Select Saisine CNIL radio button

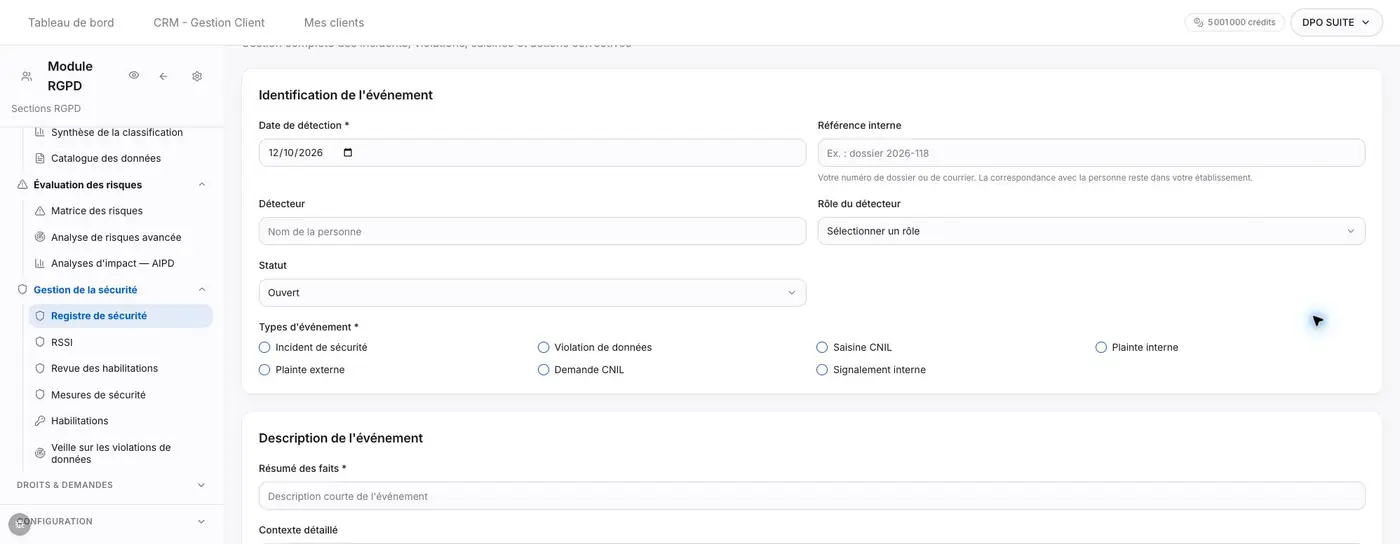[x=822, y=348]
